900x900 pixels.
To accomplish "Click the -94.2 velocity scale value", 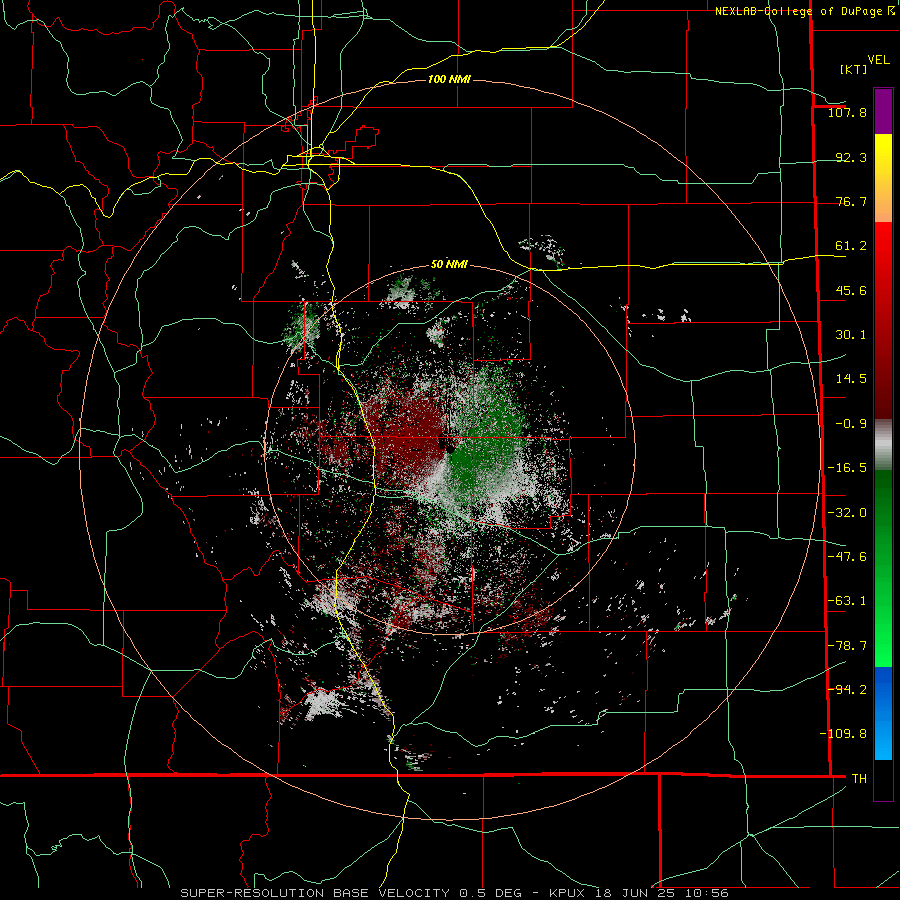I will point(847,689).
